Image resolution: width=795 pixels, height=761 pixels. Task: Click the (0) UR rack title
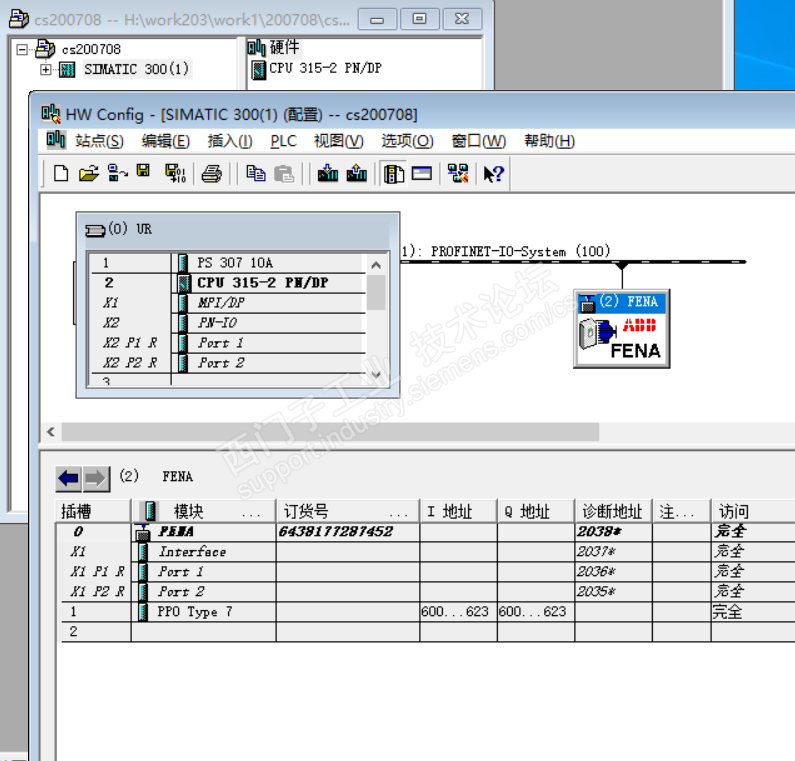coord(130,229)
